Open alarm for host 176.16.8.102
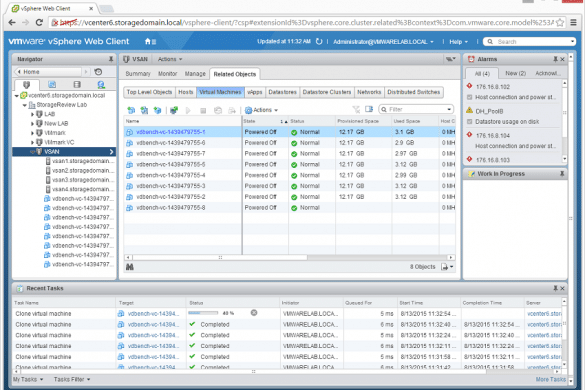 coord(492,87)
